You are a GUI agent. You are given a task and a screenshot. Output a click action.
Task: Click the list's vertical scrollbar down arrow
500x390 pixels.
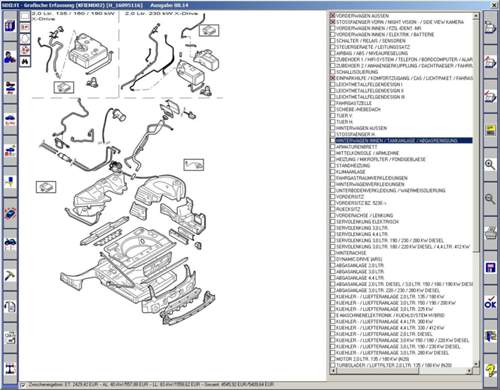tap(476, 364)
